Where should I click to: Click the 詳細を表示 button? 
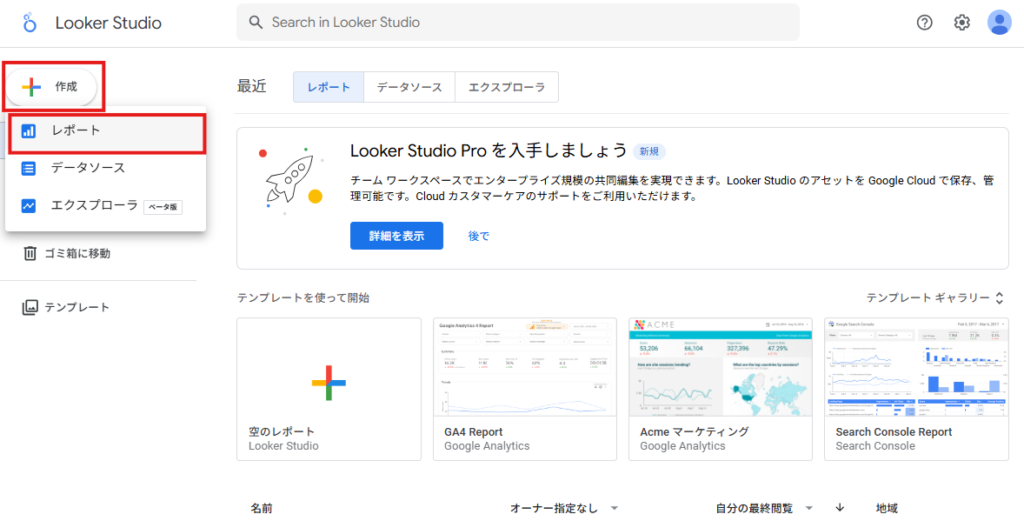tap(396, 236)
